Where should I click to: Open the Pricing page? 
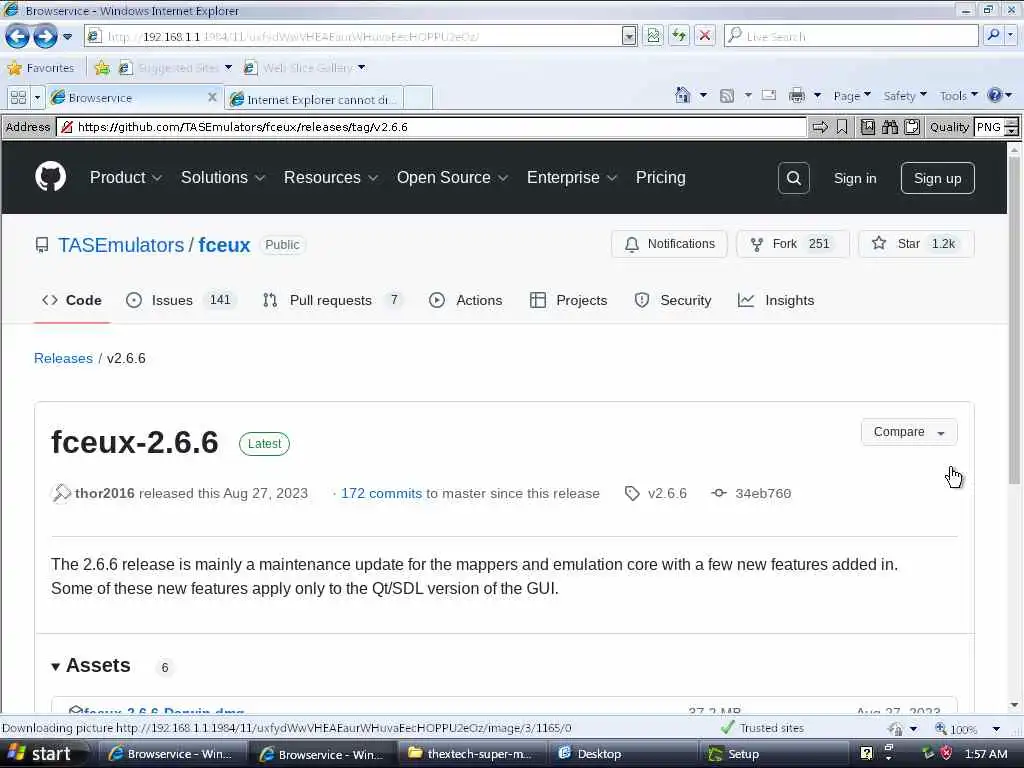coord(660,178)
